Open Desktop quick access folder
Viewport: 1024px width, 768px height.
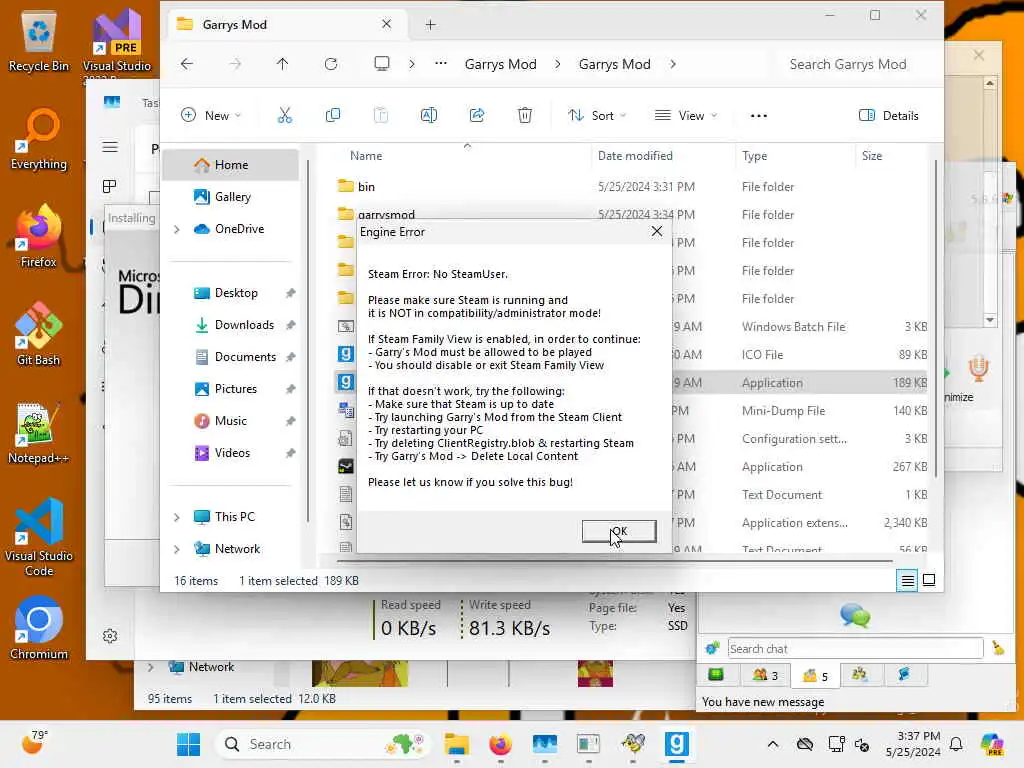click(235, 293)
